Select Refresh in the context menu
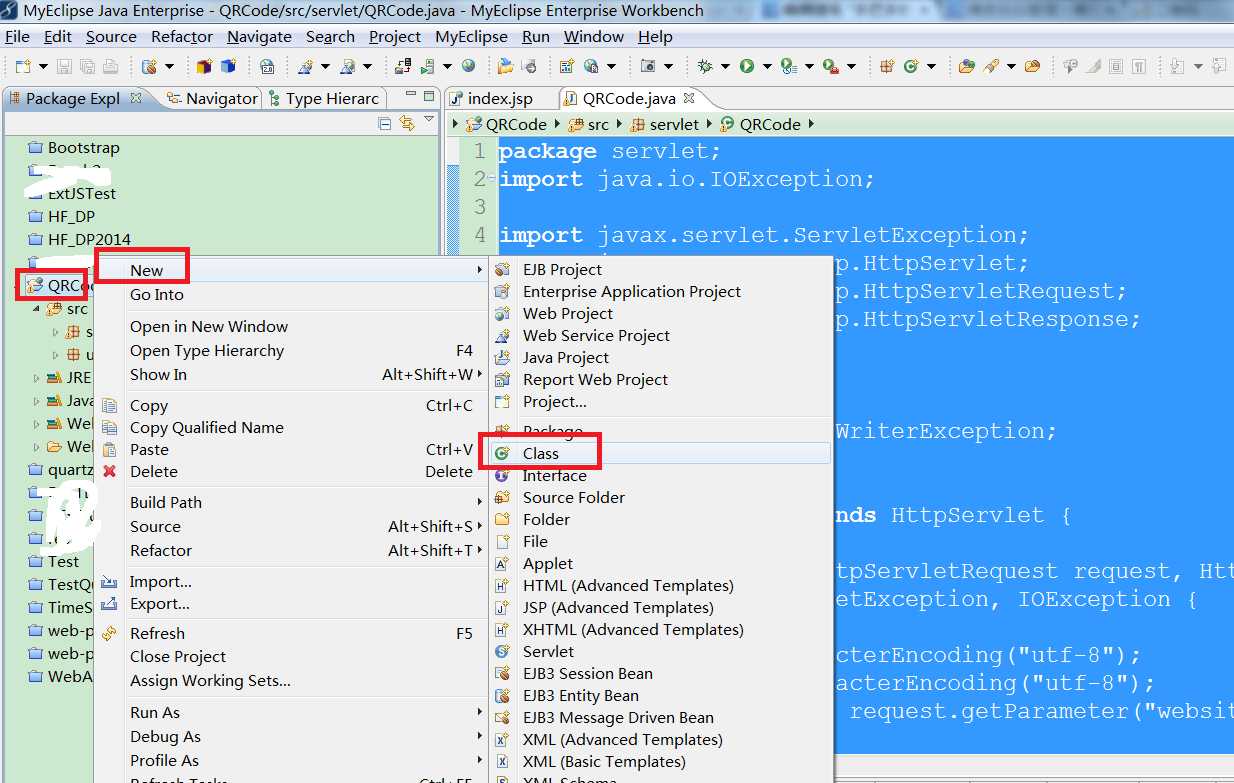Screen dimensions: 1234x783 point(291,633)
